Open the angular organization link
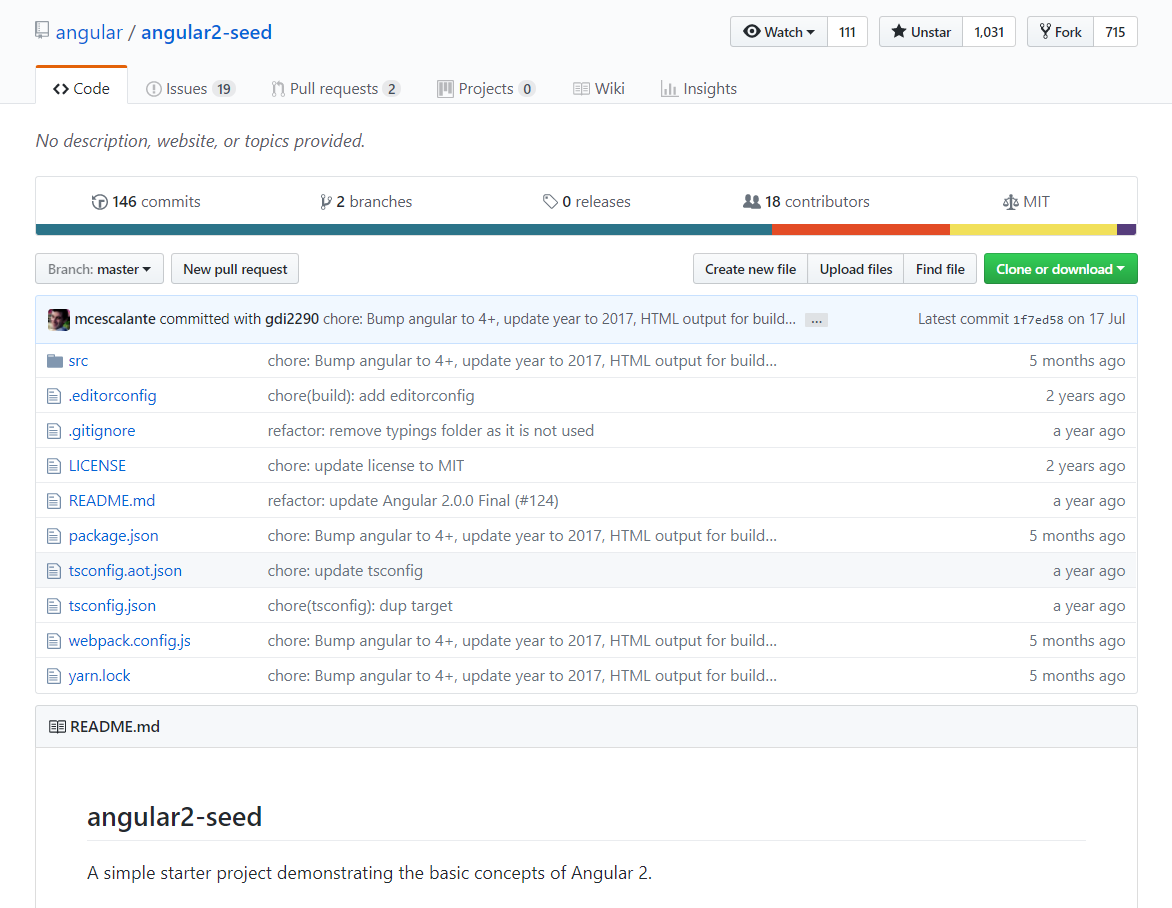1172x908 pixels. 89,32
